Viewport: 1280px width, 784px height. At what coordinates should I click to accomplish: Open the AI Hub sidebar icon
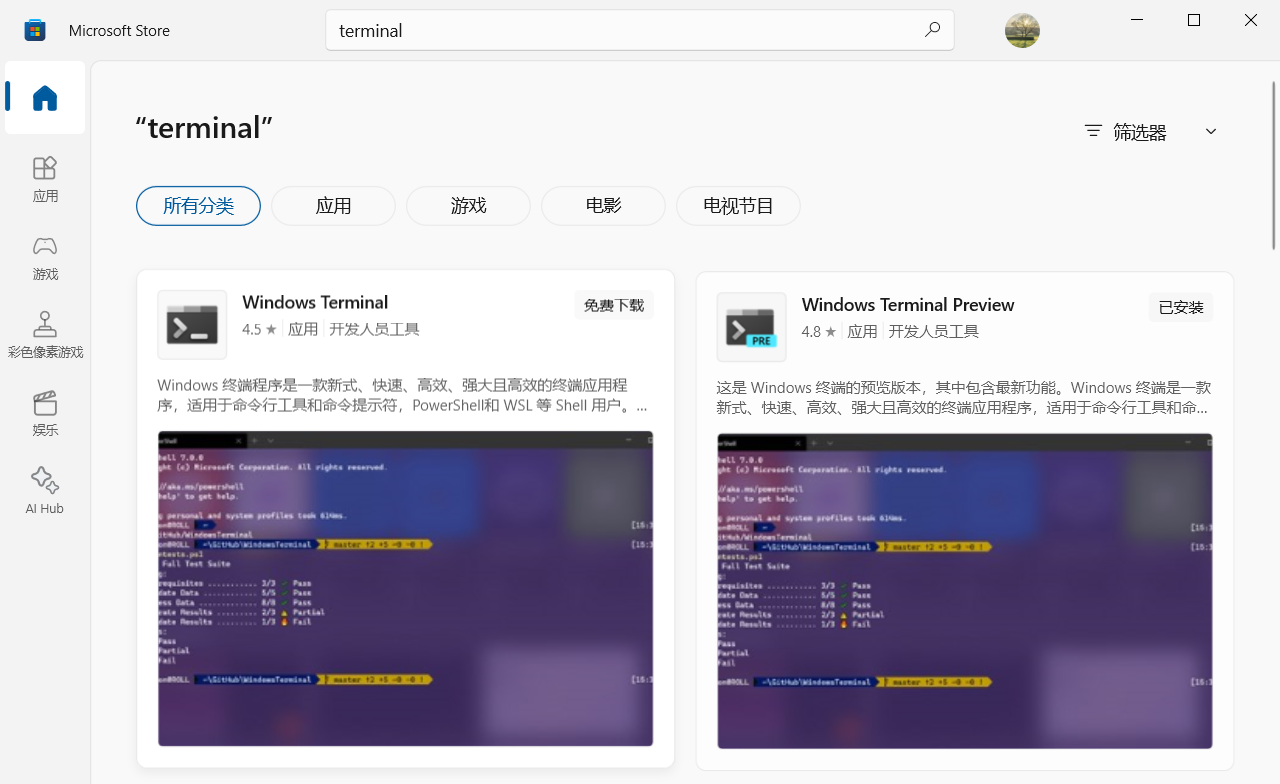point(44,489)
